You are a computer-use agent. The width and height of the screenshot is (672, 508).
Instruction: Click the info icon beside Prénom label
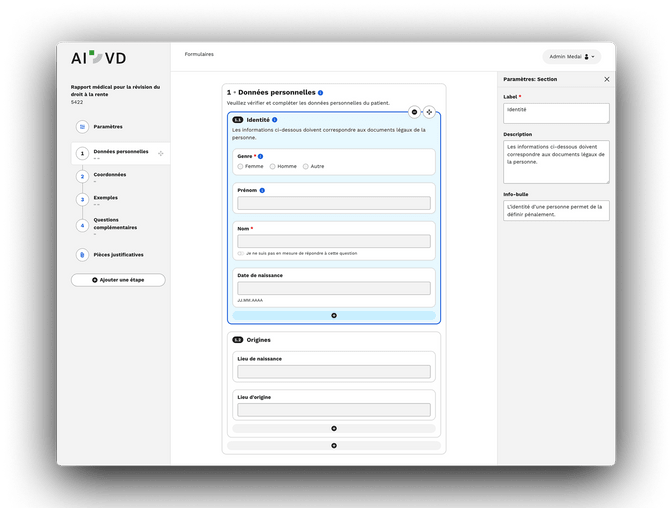coord(263,189)
